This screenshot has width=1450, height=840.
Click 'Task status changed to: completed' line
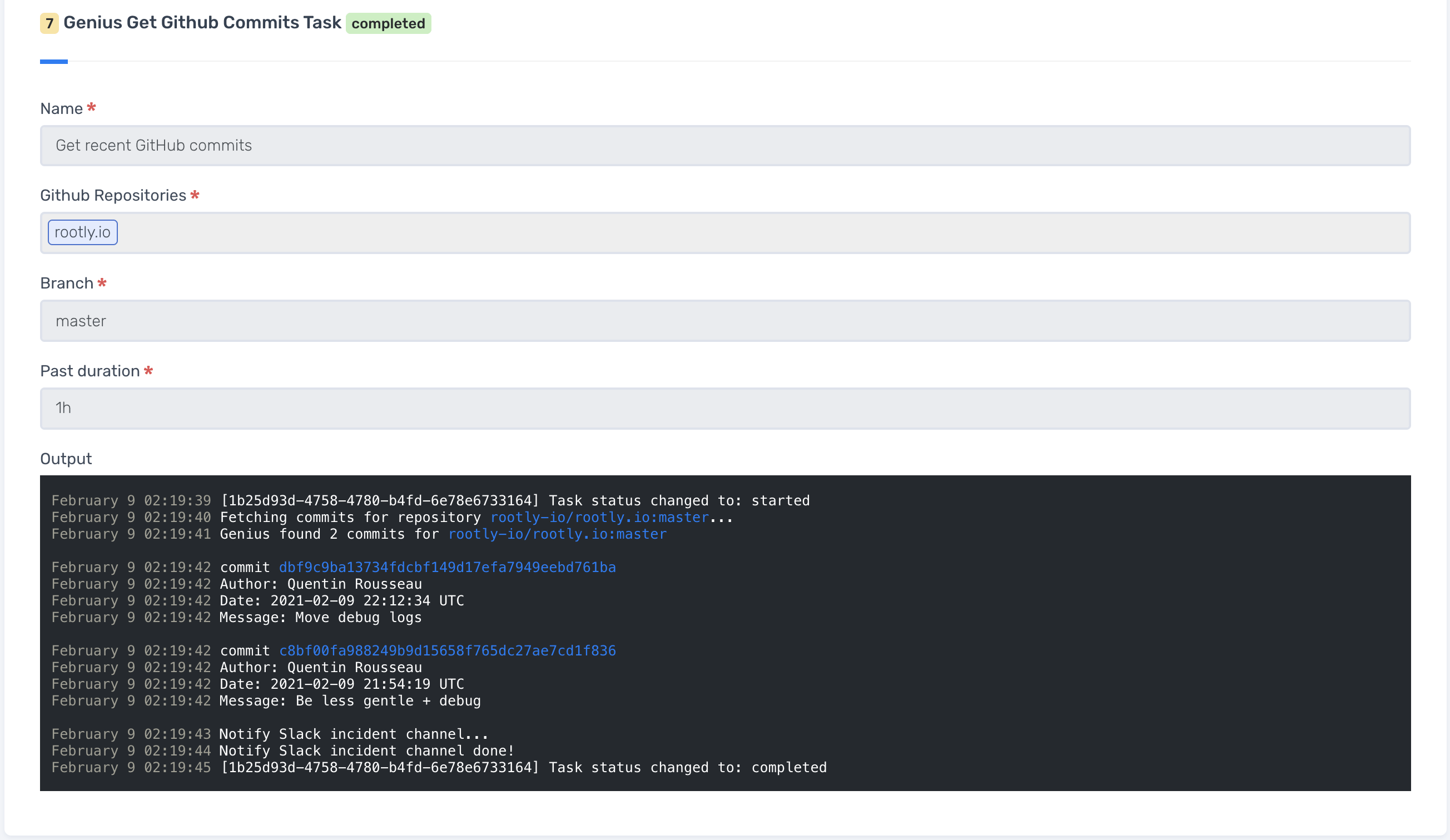439,768
